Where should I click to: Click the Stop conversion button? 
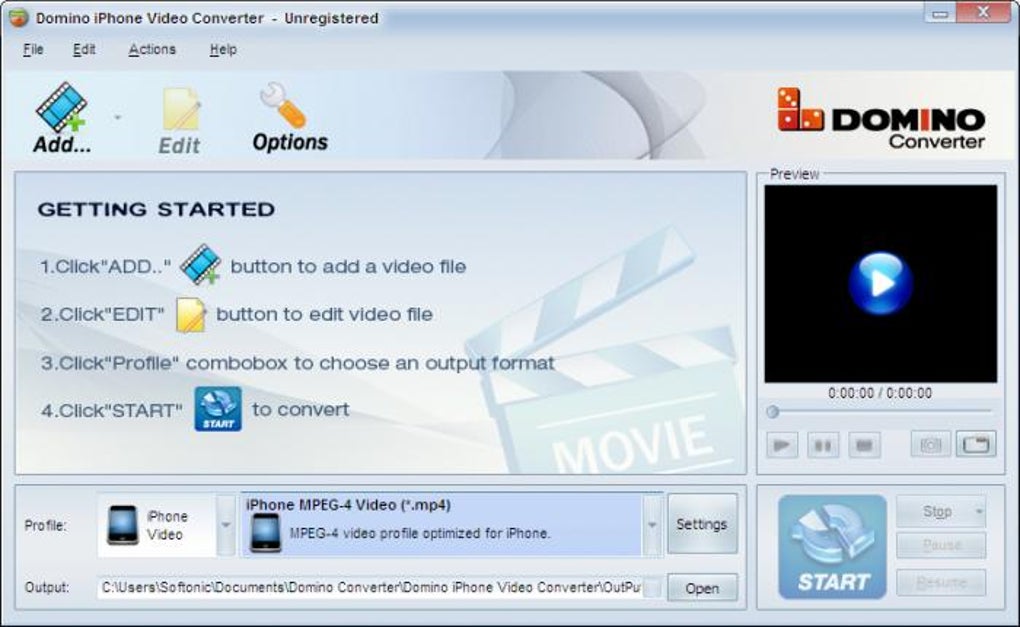[936, 512]
